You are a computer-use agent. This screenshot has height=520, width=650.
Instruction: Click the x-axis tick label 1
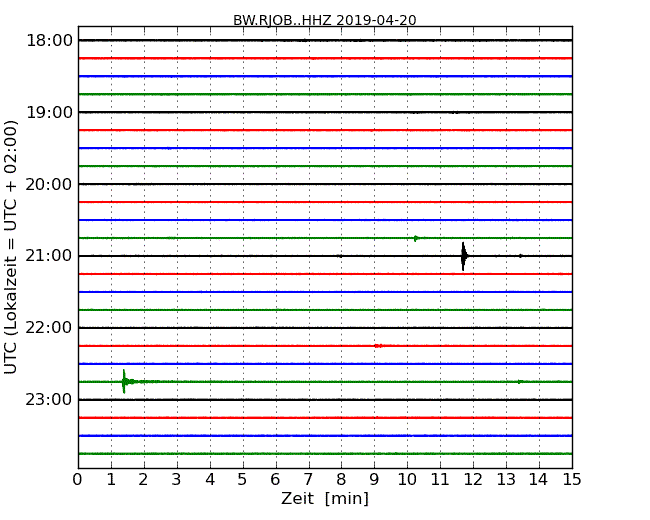[111, 480]
